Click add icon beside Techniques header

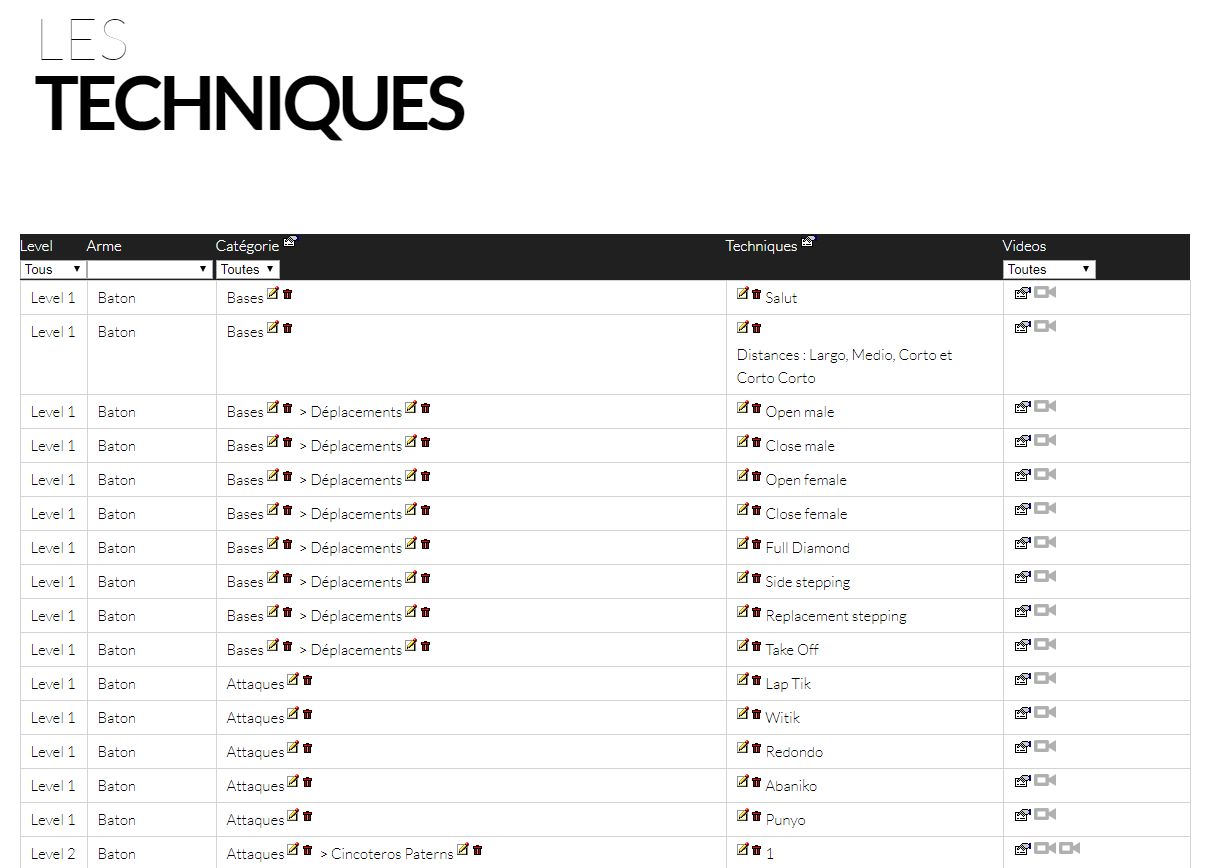click(x=808, y=242)
